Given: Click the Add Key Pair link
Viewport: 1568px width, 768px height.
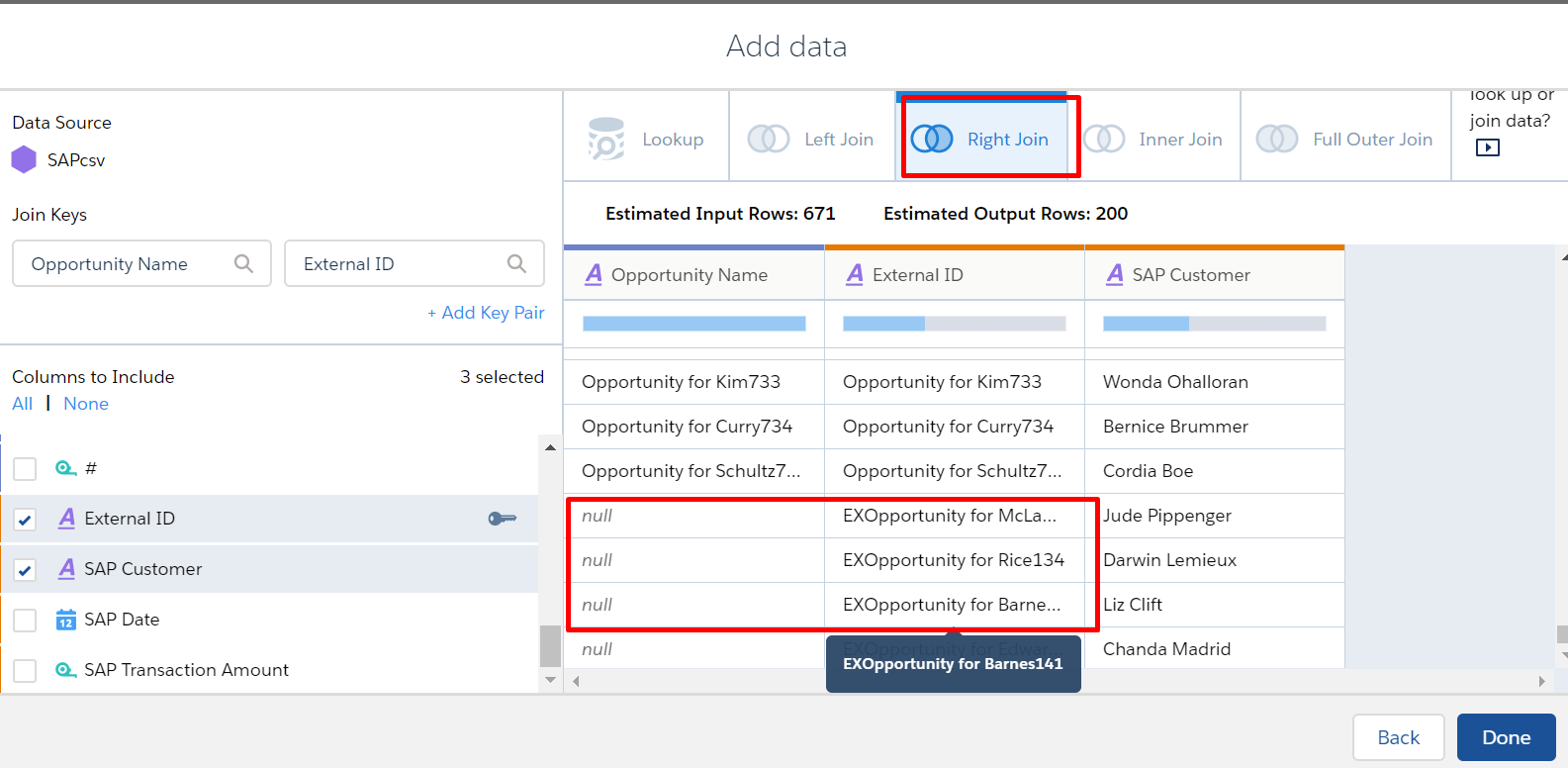Looking at the screenshot, I should tap(486, 313).
